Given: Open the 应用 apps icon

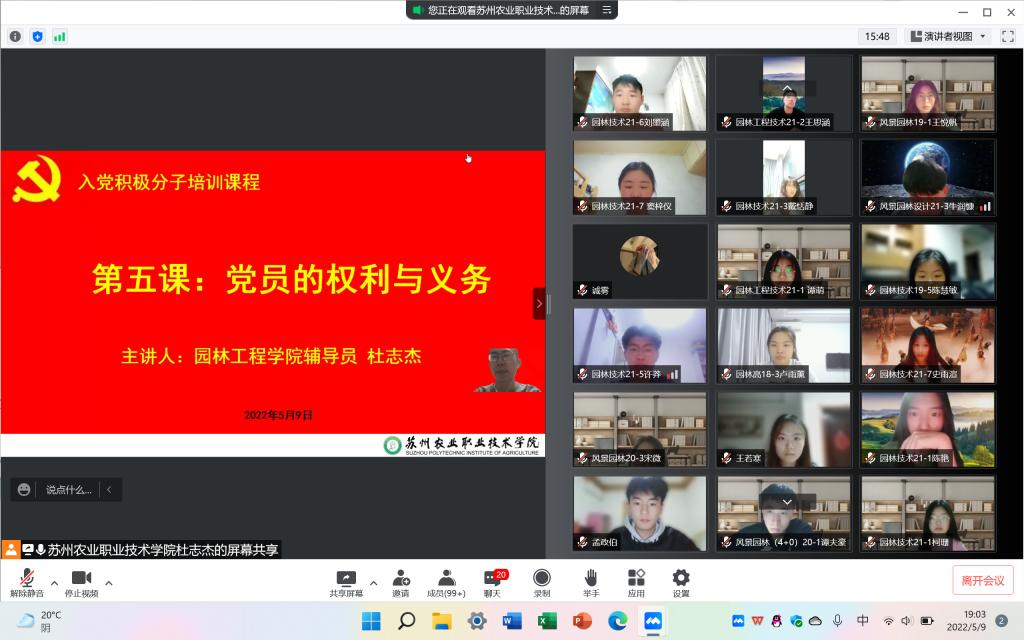Looking at the screenshot, I should 636,583.
